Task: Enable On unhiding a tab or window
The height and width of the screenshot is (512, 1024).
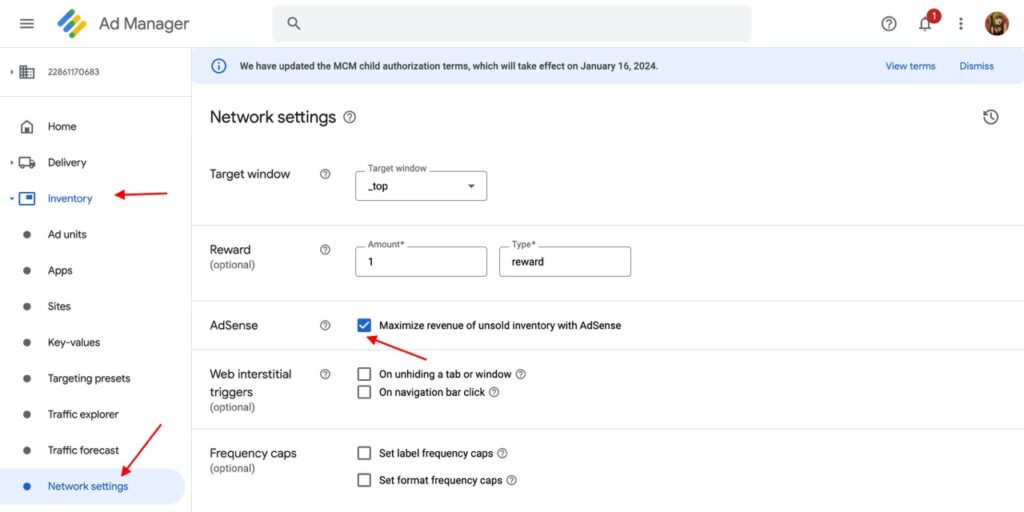Action: (x=364, y=374)
